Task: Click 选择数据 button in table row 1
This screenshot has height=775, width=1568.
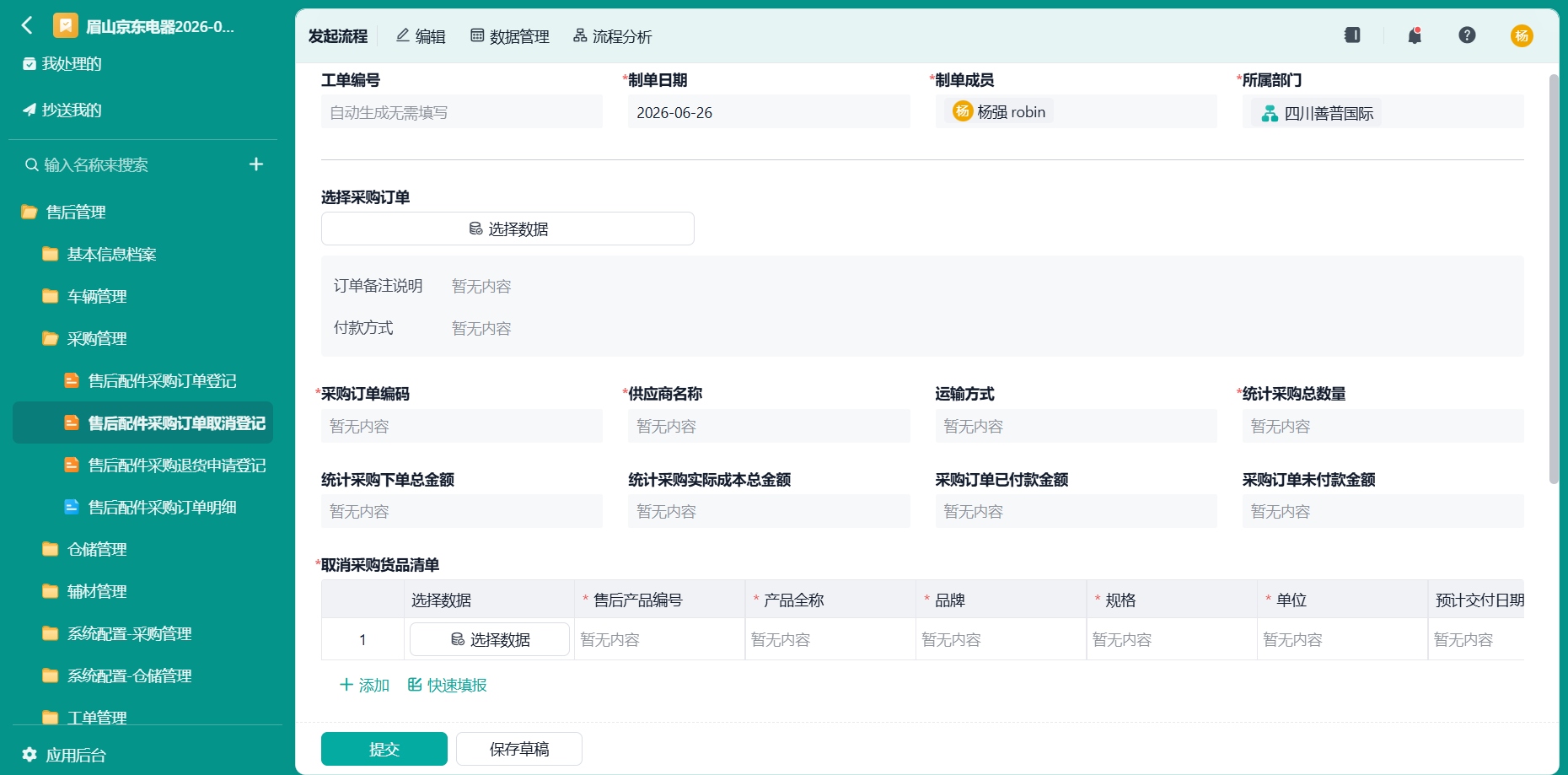Action: [490, 639]
